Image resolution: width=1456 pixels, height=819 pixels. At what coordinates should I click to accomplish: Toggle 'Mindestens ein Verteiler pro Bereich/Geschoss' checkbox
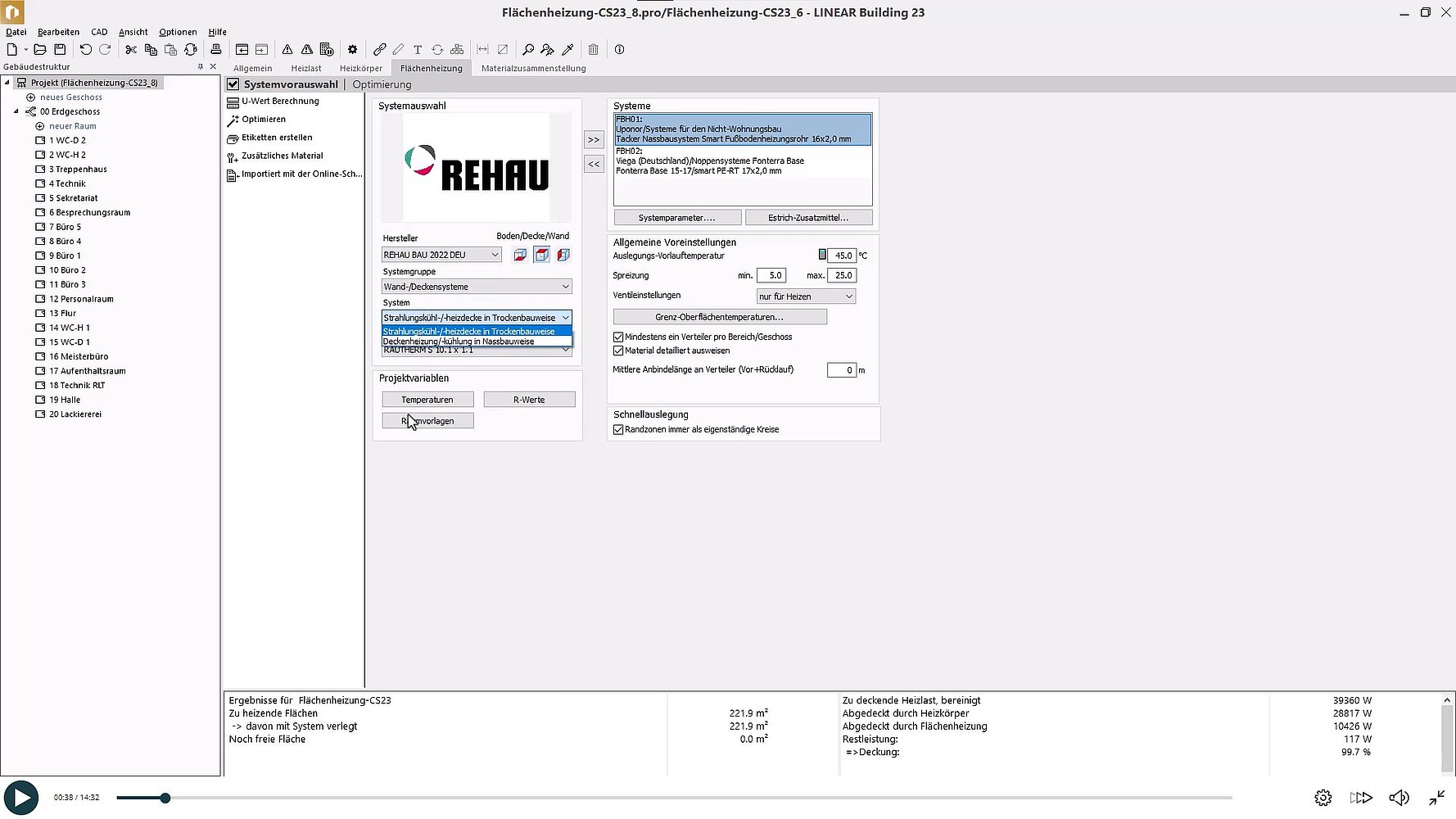pyautogui.click(x=619, y=337)
